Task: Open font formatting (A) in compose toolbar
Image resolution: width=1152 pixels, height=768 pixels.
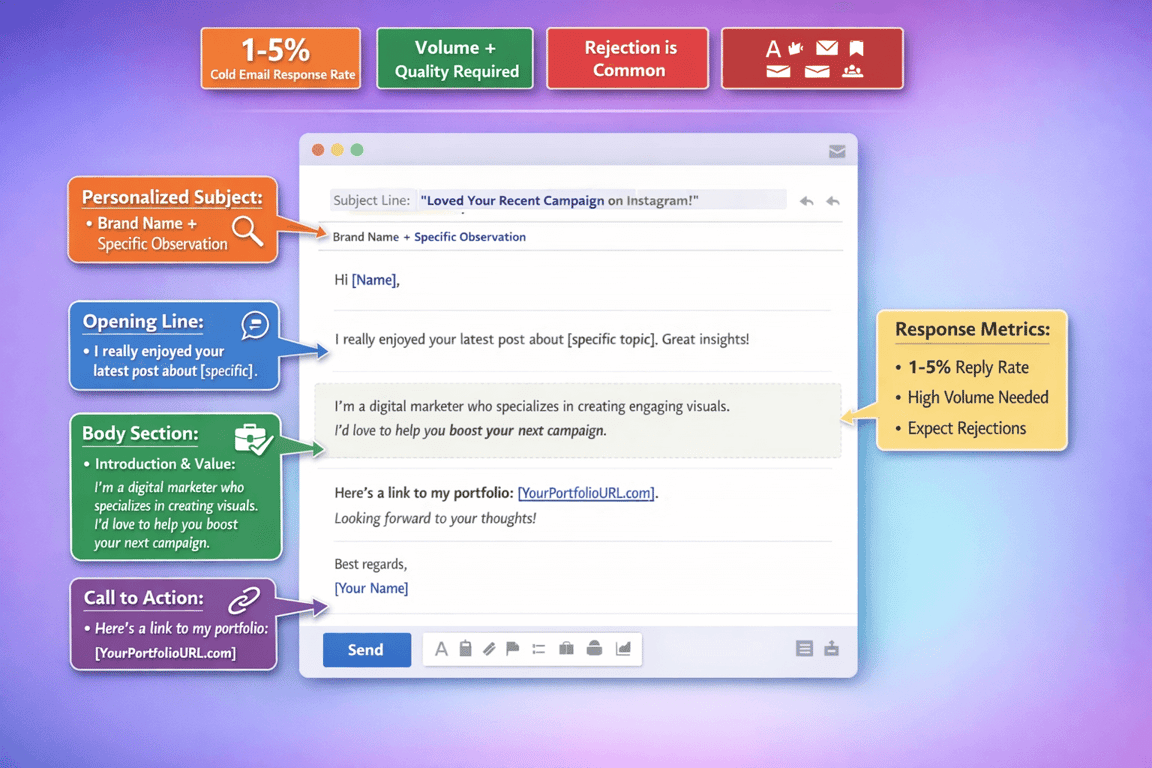Action: 441,649
